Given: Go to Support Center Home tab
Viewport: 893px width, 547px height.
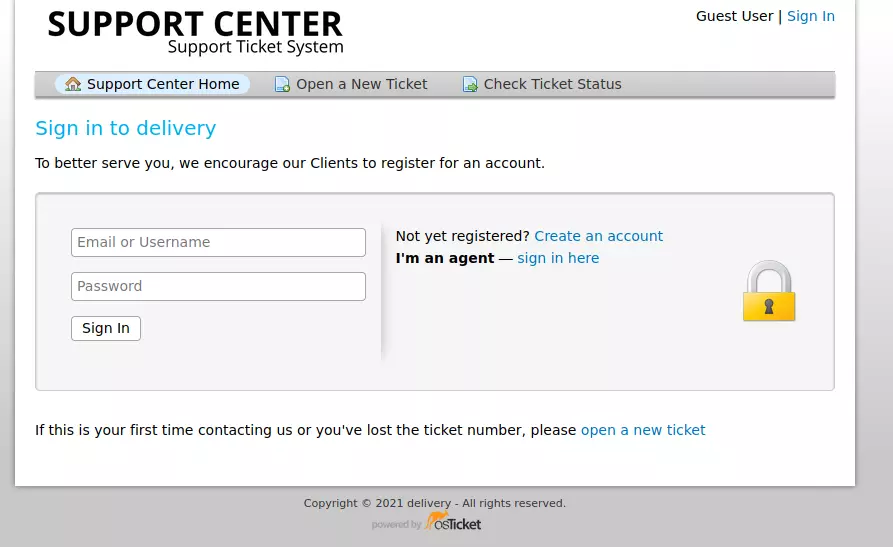Looking at the screenshot, I should point(163,85).
